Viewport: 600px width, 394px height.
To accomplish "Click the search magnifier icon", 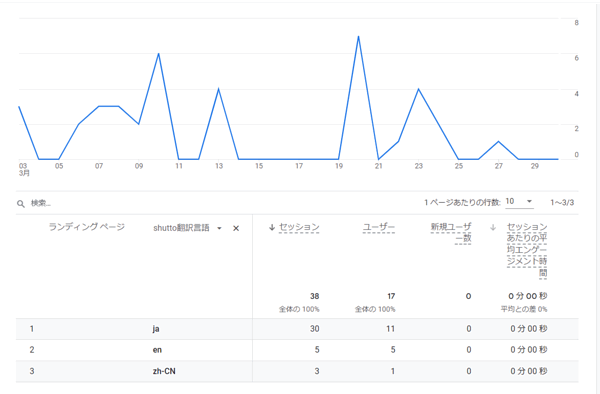I will pos(21,204).
